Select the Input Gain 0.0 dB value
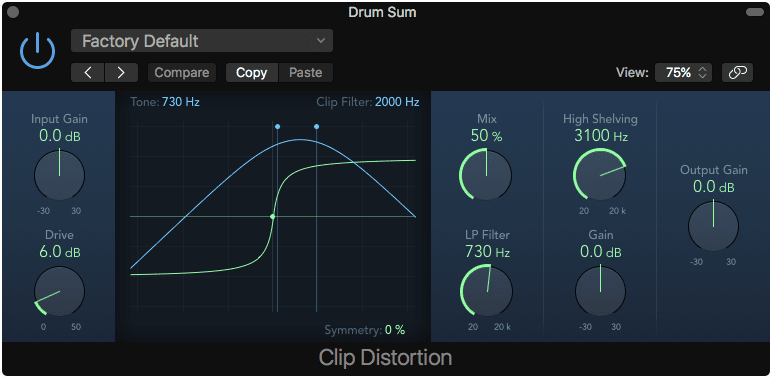 click(x=60, y=136)
